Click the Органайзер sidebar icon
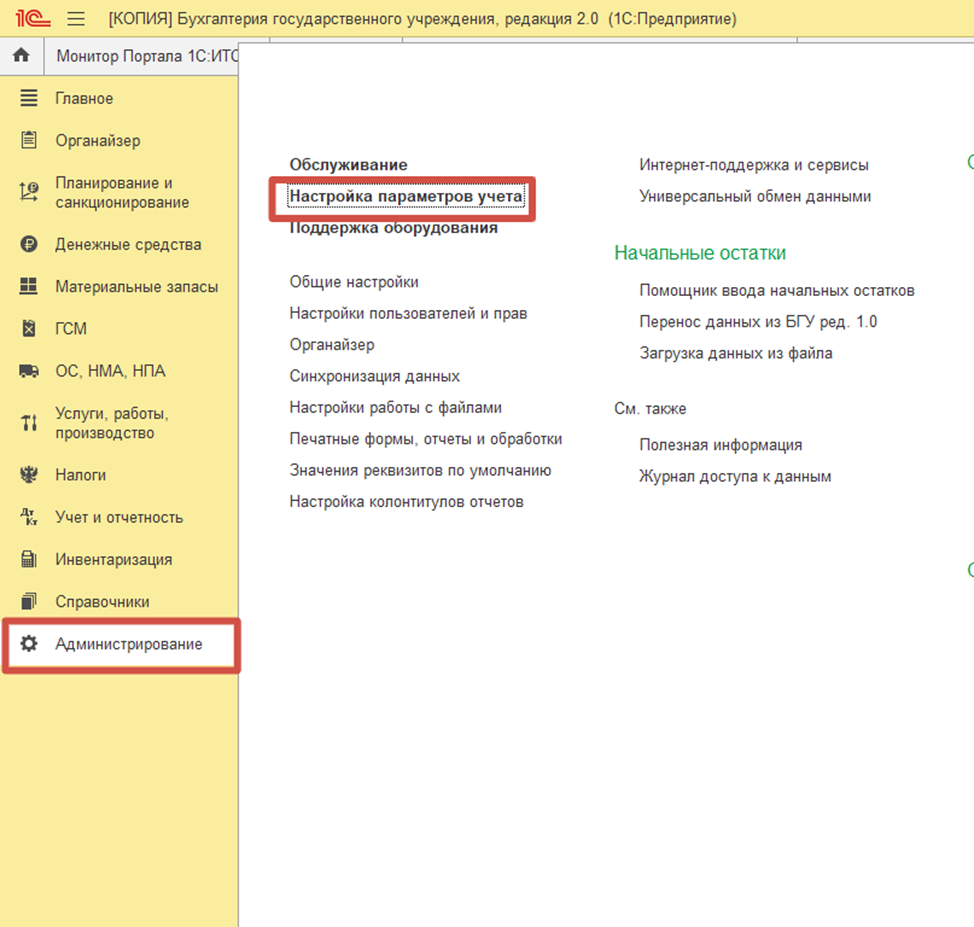974x927 pixels. (x=29, y=140)
